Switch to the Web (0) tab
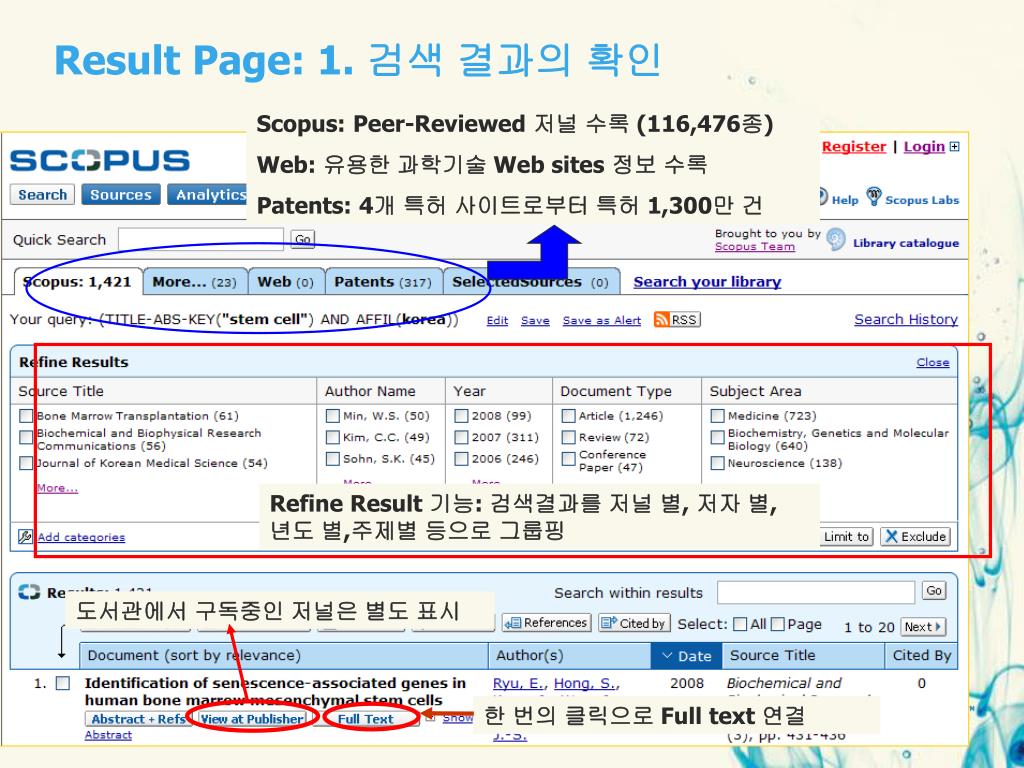Viewport: 1024px width, 768px height. [x=286, y=282]
